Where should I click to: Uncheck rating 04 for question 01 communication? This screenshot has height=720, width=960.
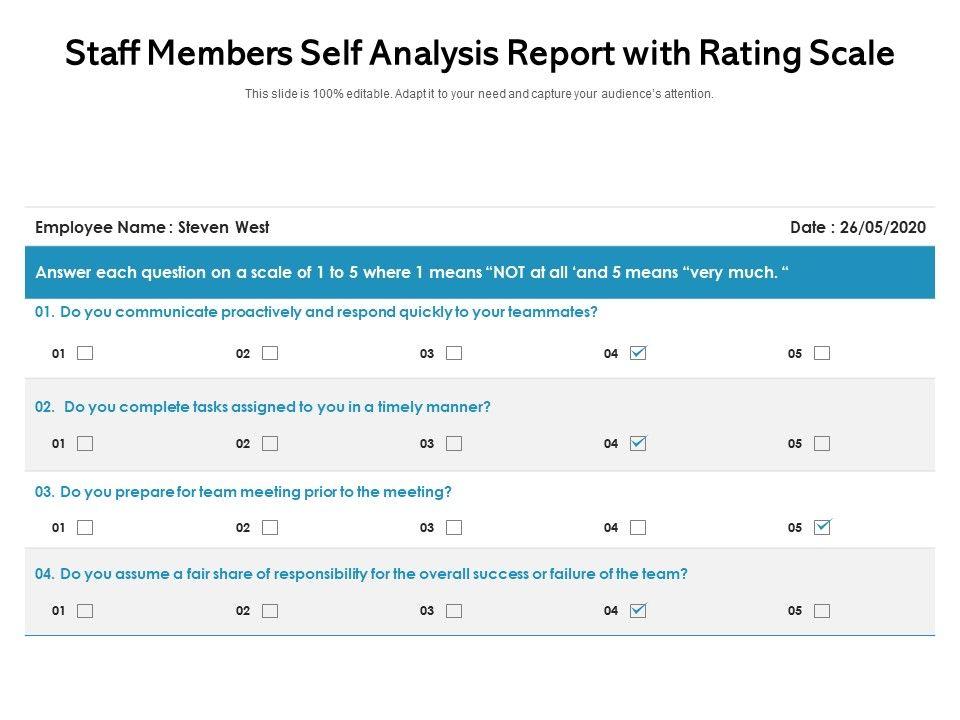638,353
